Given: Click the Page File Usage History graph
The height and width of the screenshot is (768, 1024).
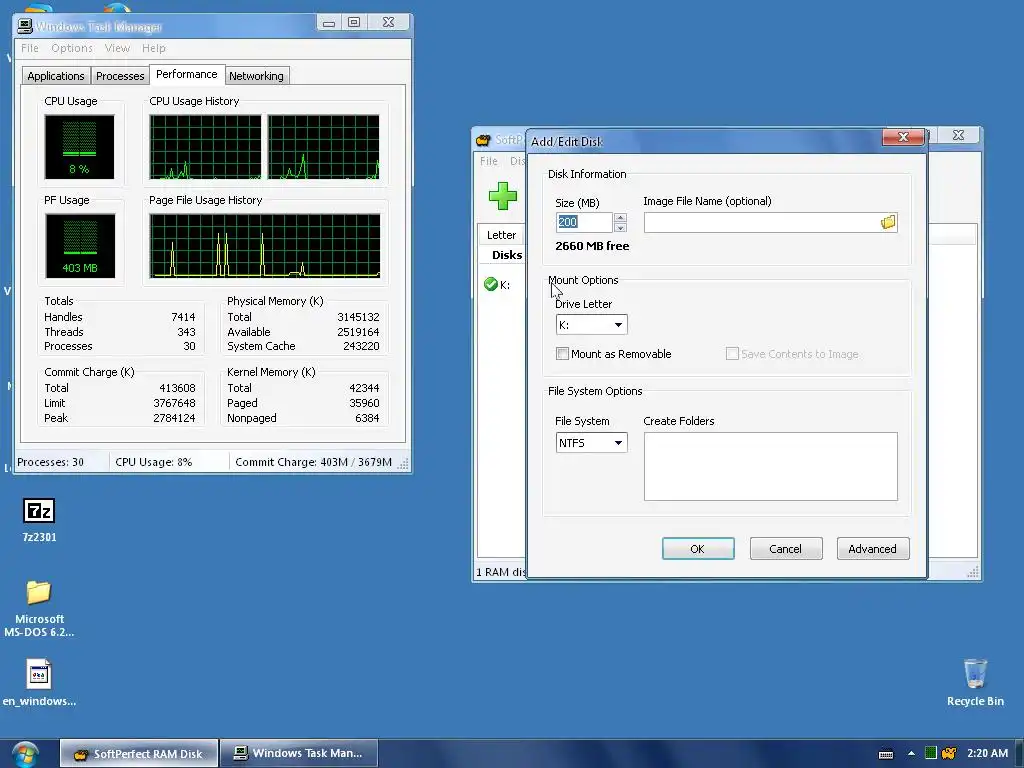Looking at the screenshot, I should pyautogui.click(x=264, y=246).
